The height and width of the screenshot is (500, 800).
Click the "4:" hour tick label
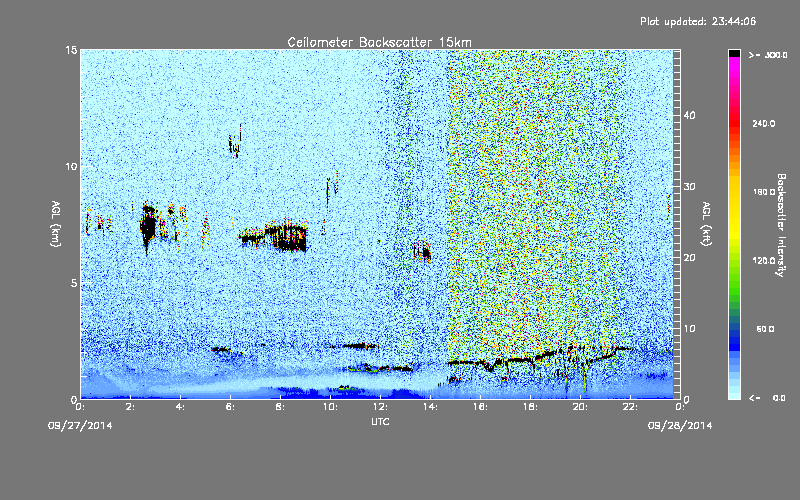(x=181, y=407)
